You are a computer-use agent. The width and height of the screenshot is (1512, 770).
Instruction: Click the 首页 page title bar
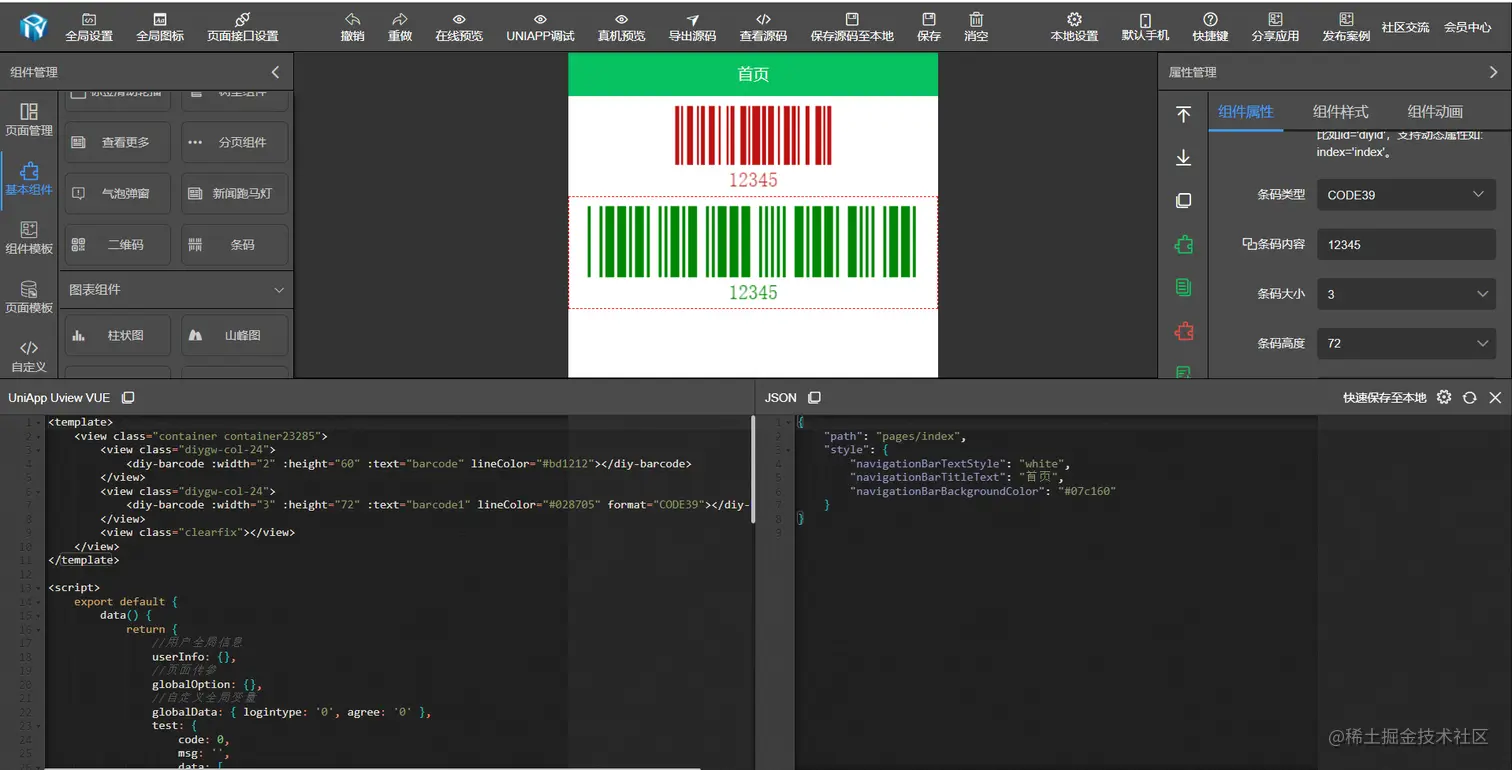pos(753,74)
